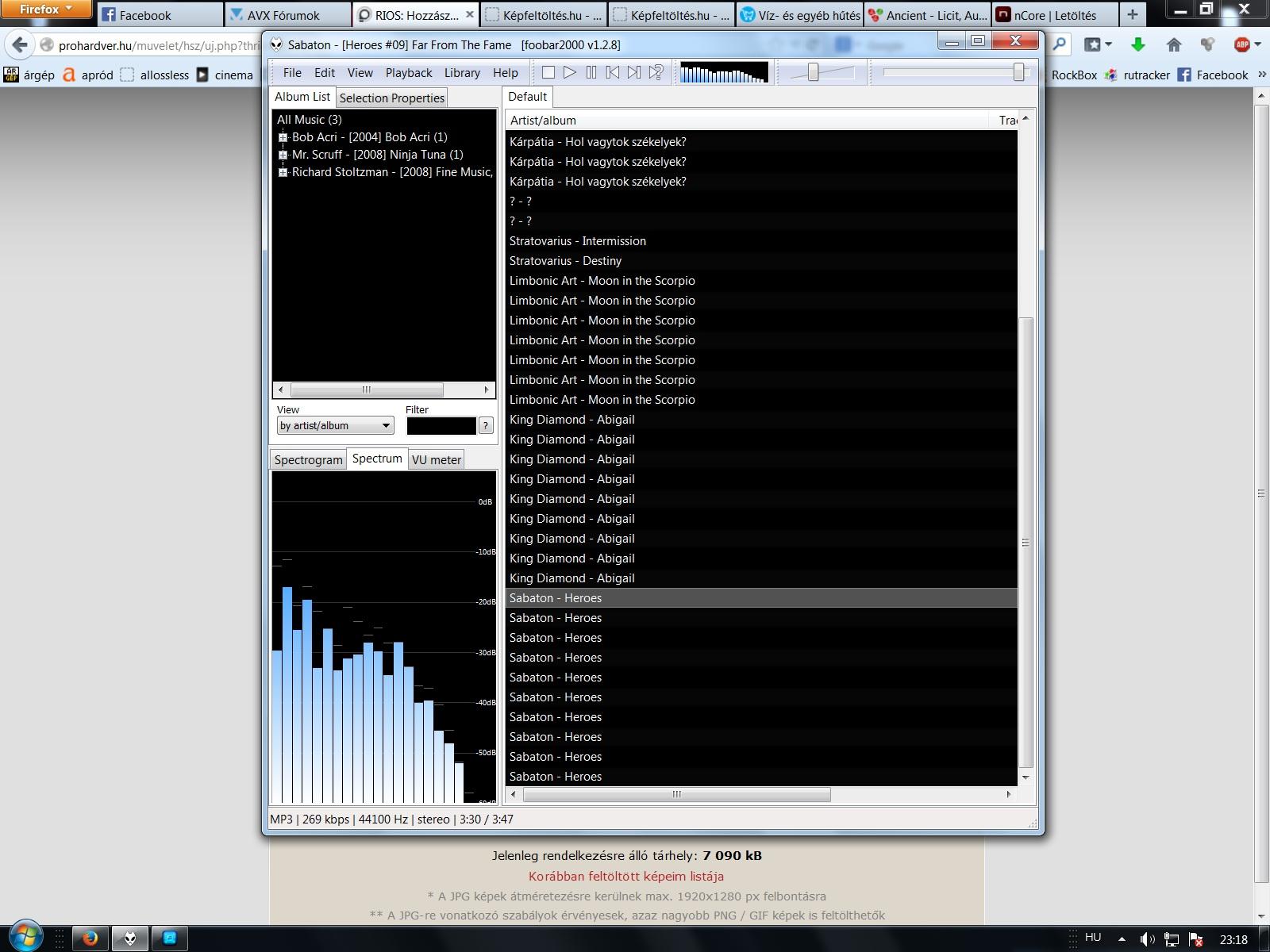Image resolution: width=1270 pixels, height=952 pixels.
Task: Click the toolbar spectrum visualization
Action: [x=724, y=72]
